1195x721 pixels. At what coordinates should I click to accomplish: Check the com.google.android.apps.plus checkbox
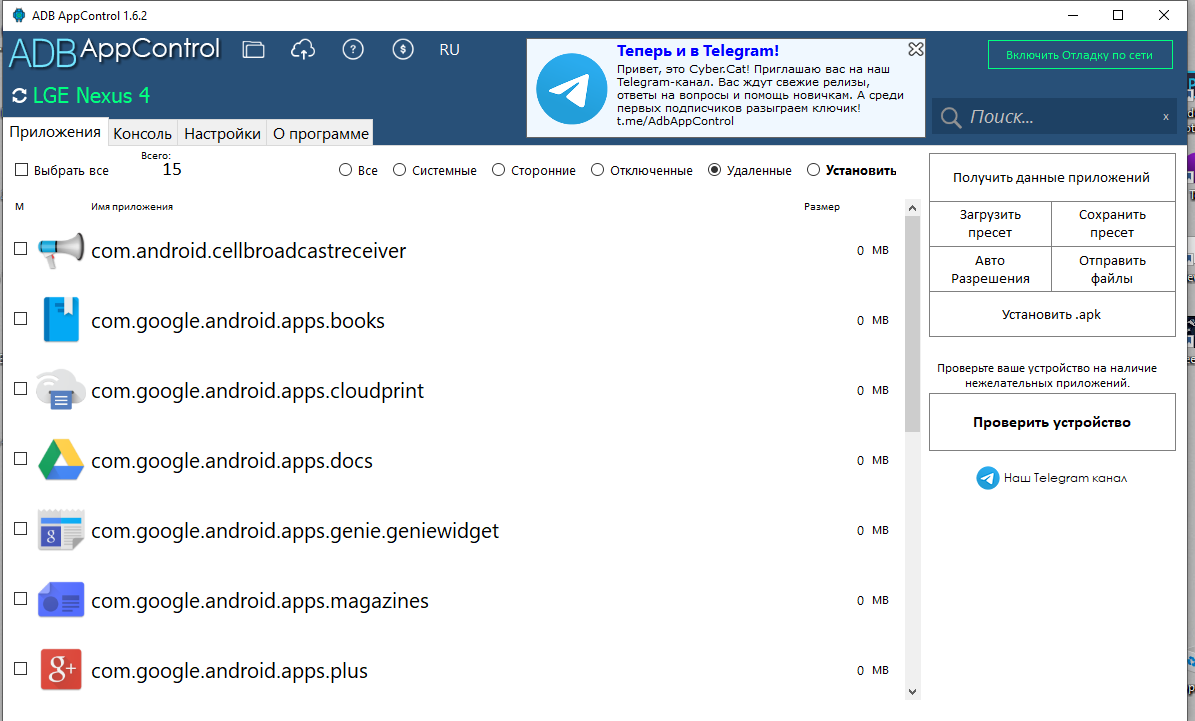21,668
